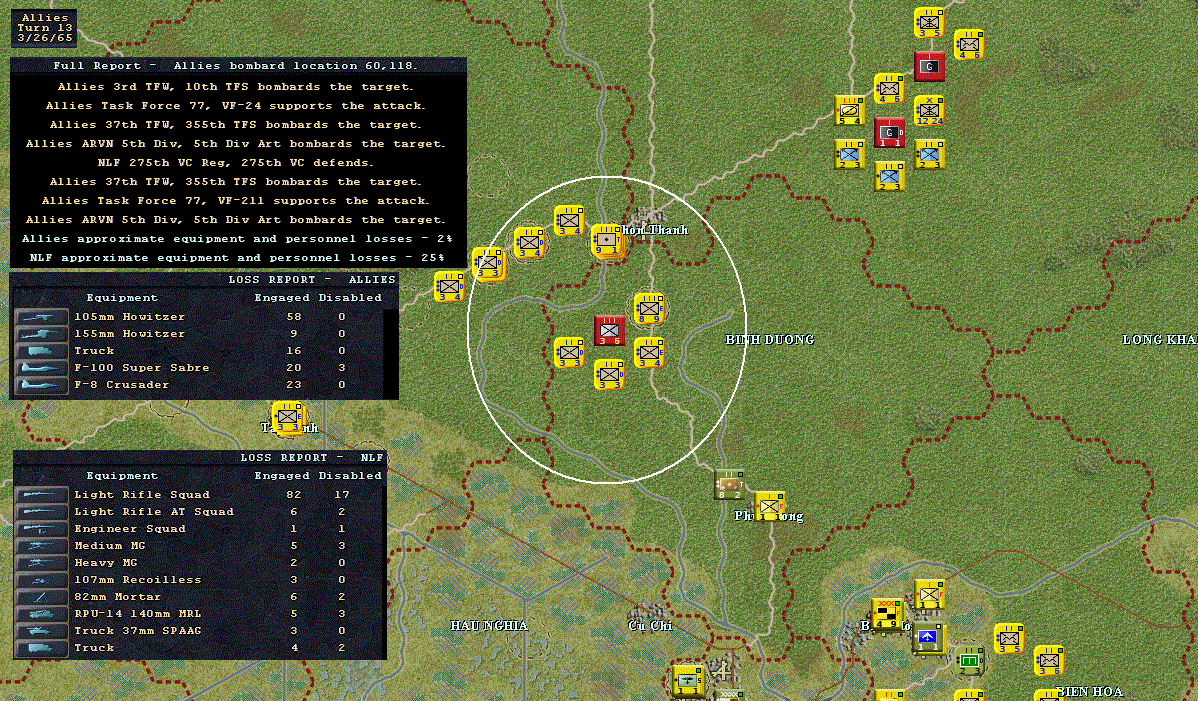Click the Cu Chi town label
Screen dimensions: 1198x701
pos(650,625)
